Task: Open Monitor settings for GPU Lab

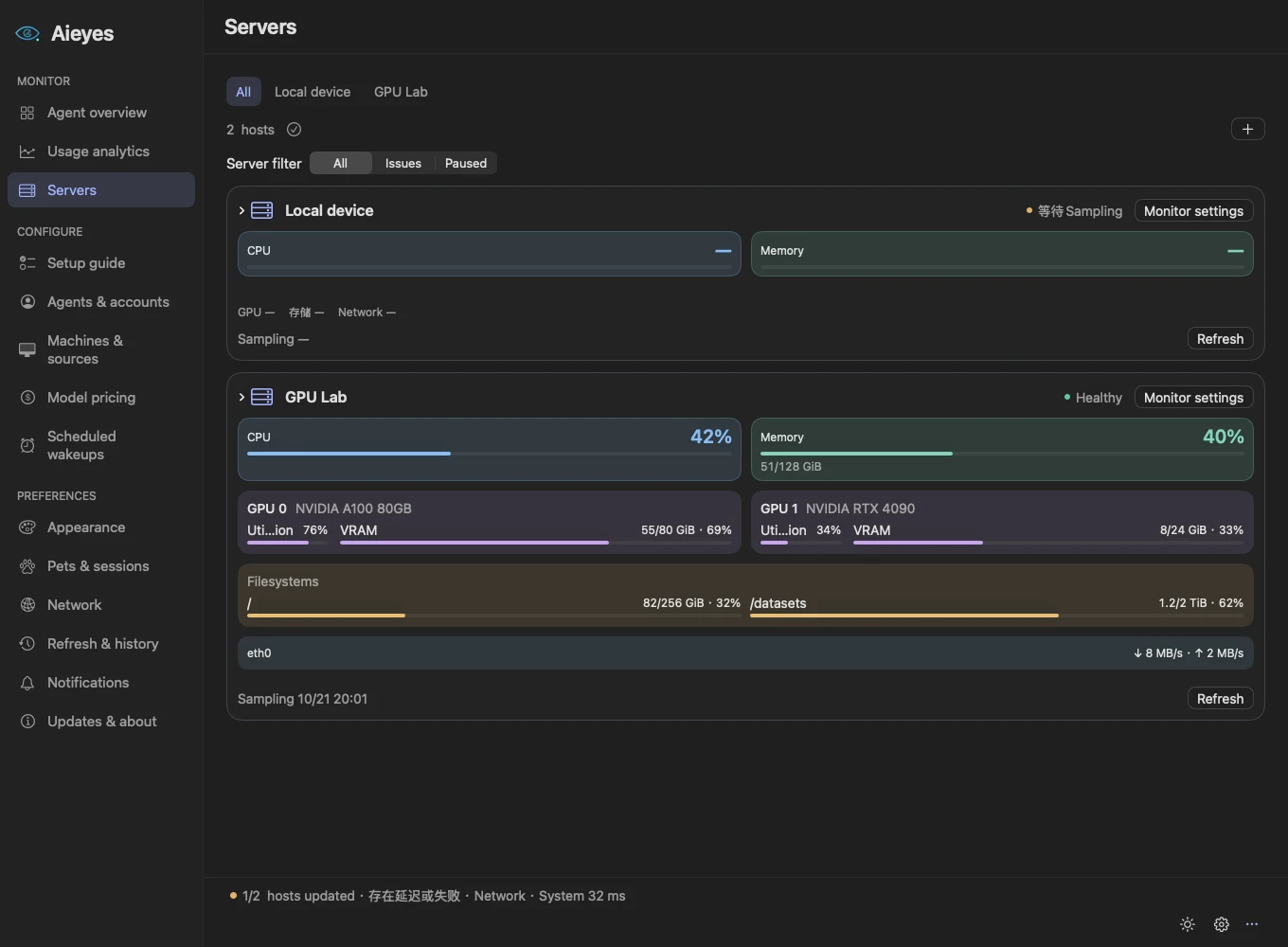Action: coord(1193,398)
